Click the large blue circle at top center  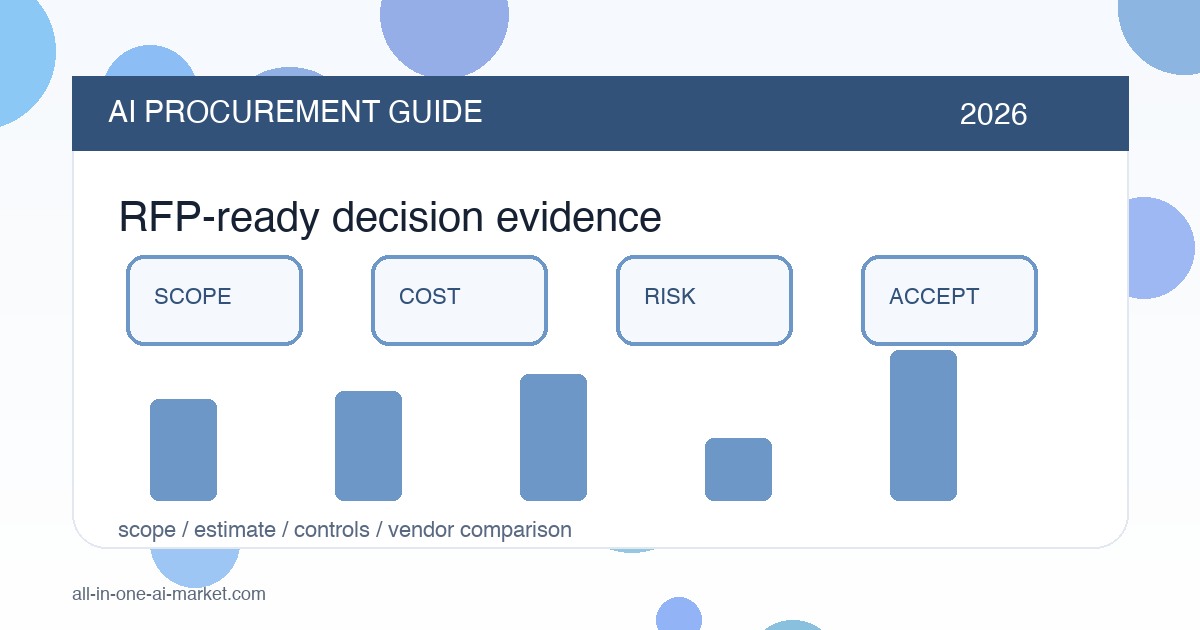point(444,30)
